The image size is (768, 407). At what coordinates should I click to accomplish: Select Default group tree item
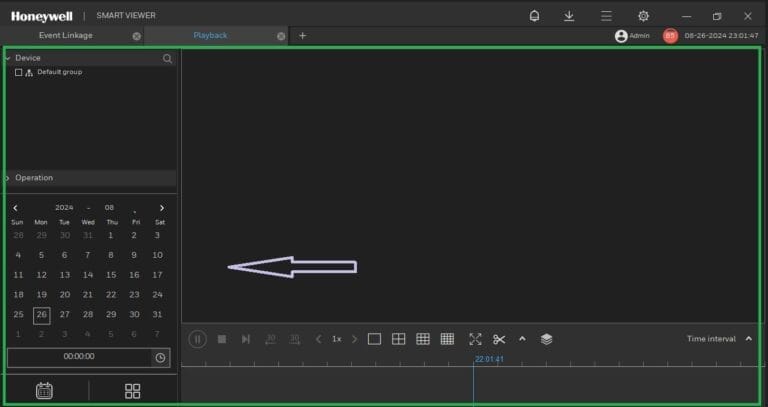(x=60, y=72)
